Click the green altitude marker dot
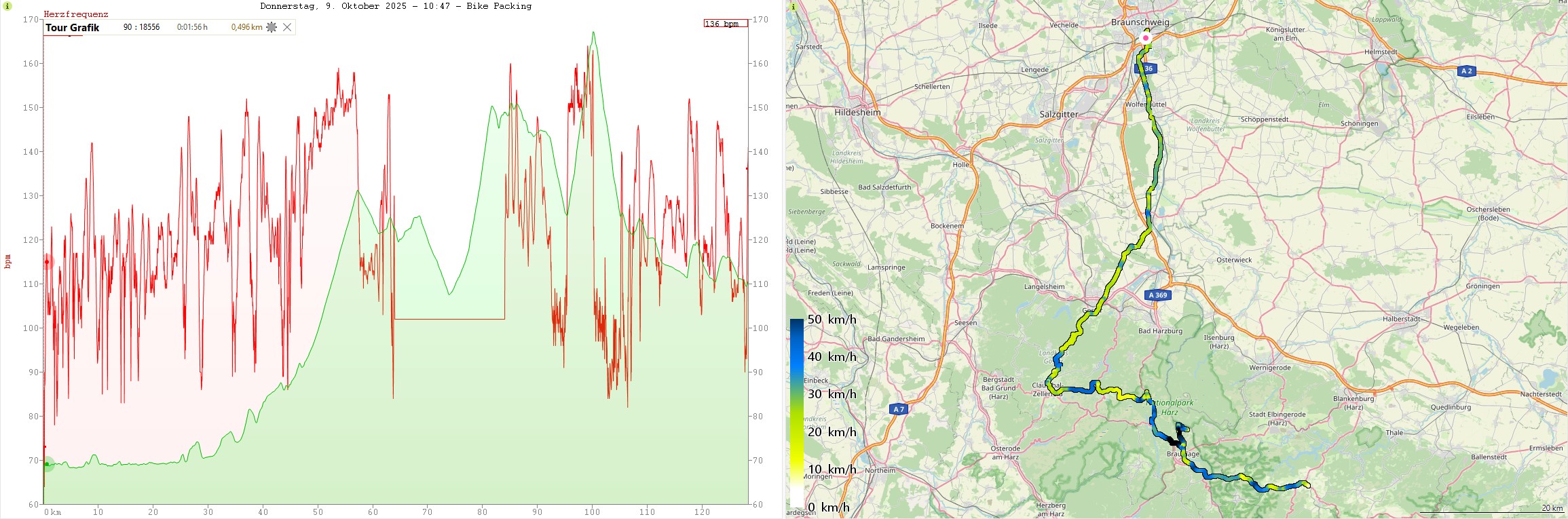This screenshot has width=1568, height=519. [47, 465]
